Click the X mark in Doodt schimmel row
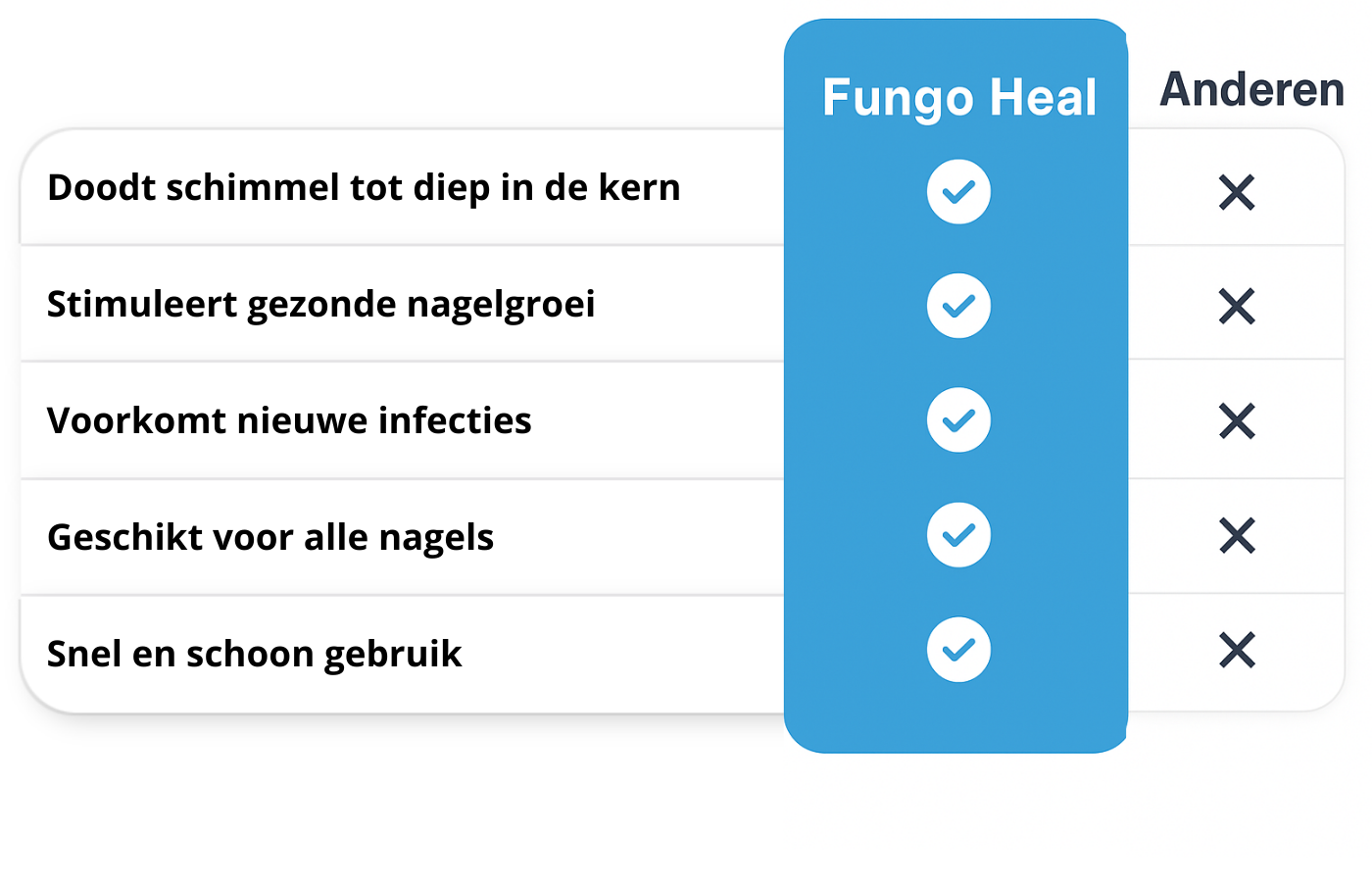This screenshot has width=1372, height=882. 1237,192
